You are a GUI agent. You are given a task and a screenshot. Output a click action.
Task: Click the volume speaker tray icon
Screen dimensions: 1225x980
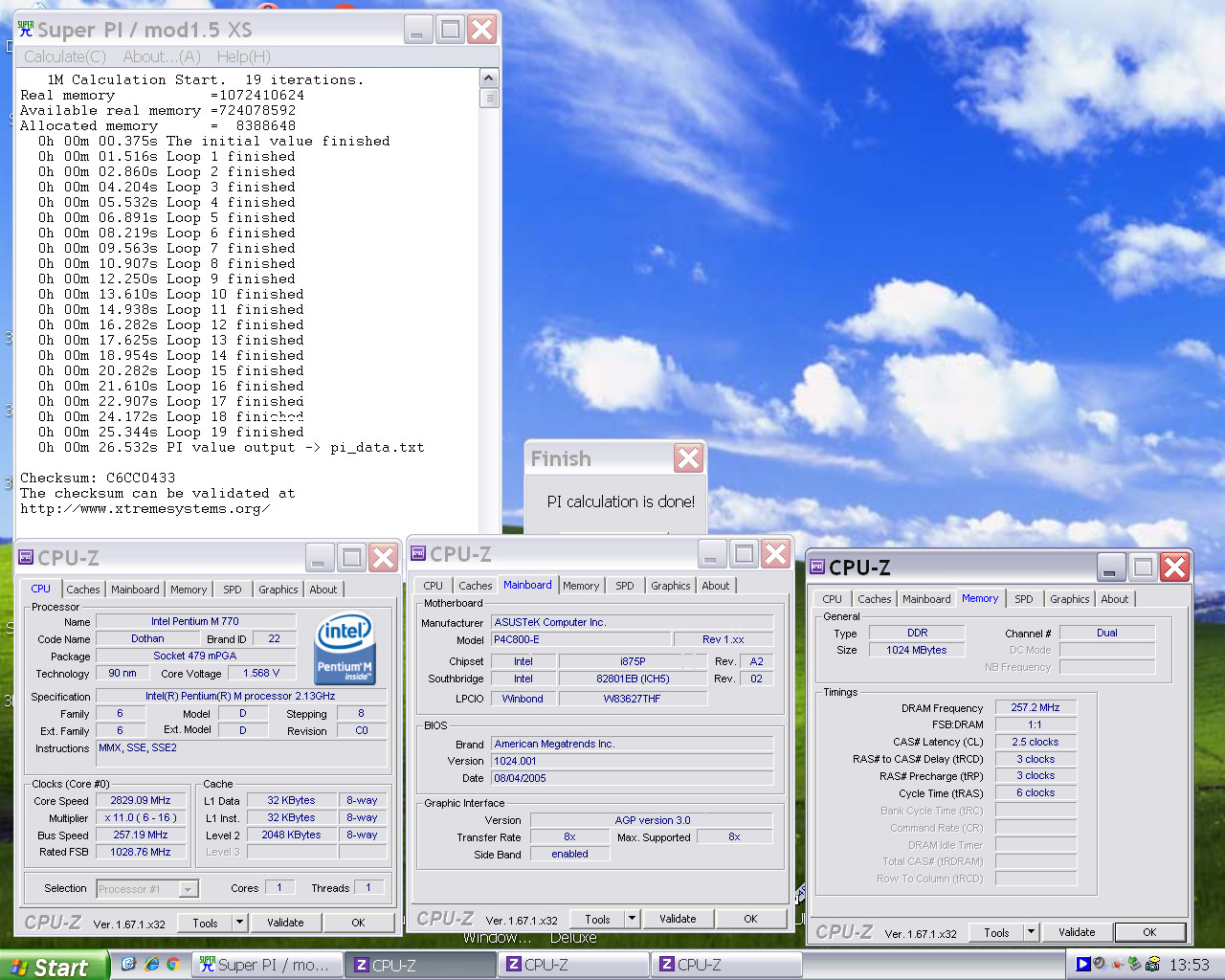(x=1100, y=964)
